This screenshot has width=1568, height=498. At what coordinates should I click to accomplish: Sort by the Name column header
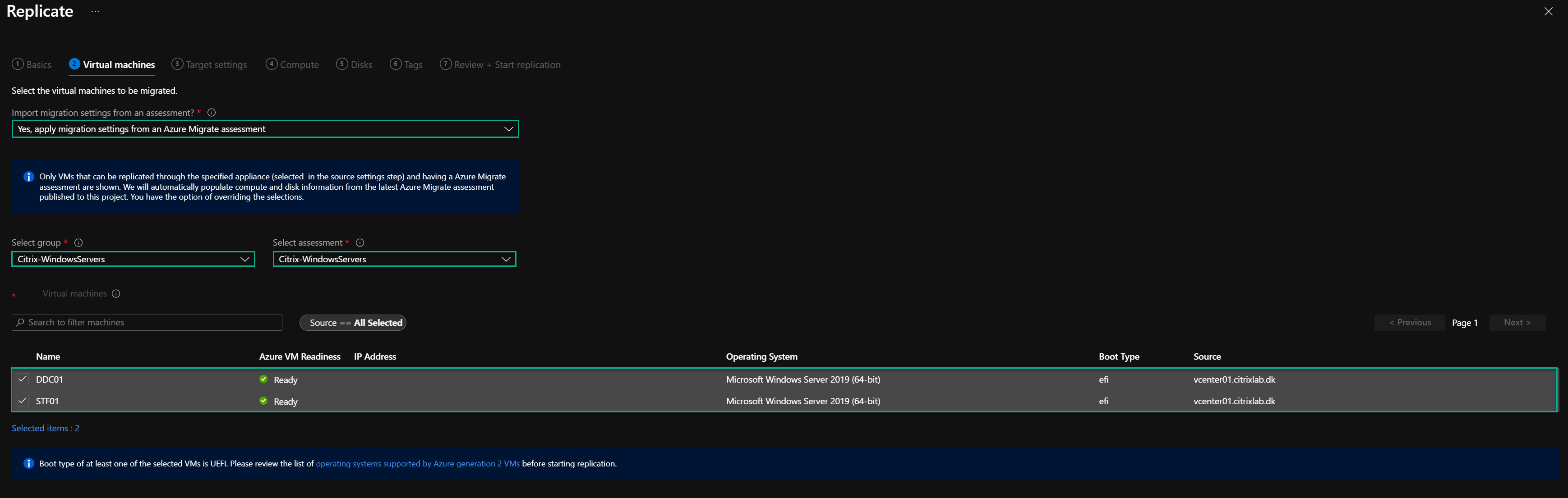(48, 356)
